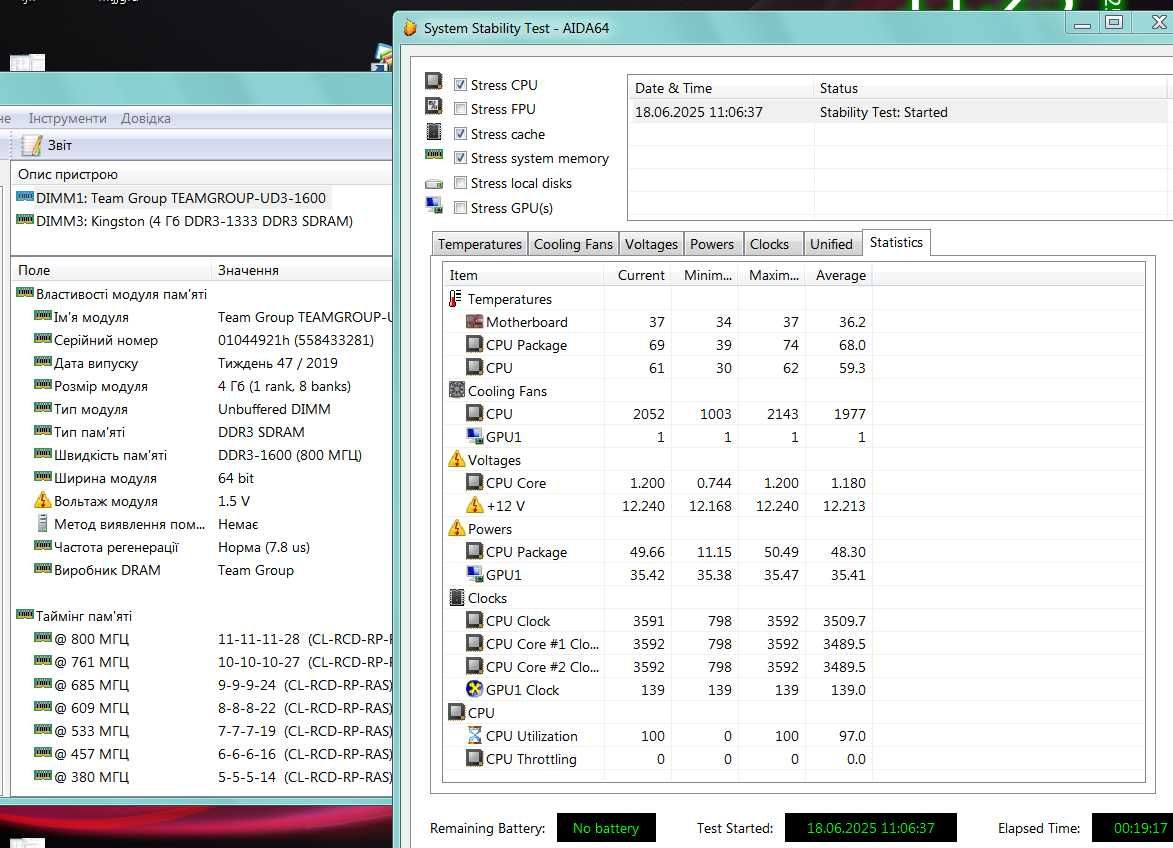
Task: Click the Таймінг пам'яті group icon
Action: (x=25, y=615)
